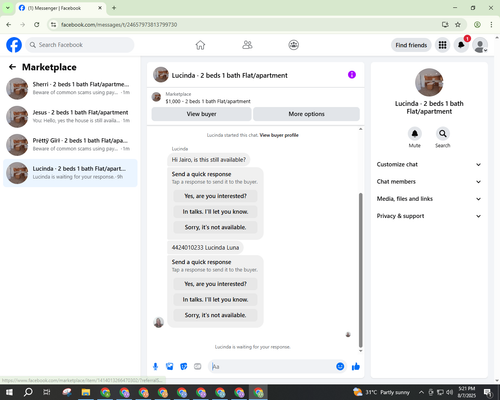This screenshot has height=400, width=500.
Task: Click the View buyer button
Action: point(201,114)
